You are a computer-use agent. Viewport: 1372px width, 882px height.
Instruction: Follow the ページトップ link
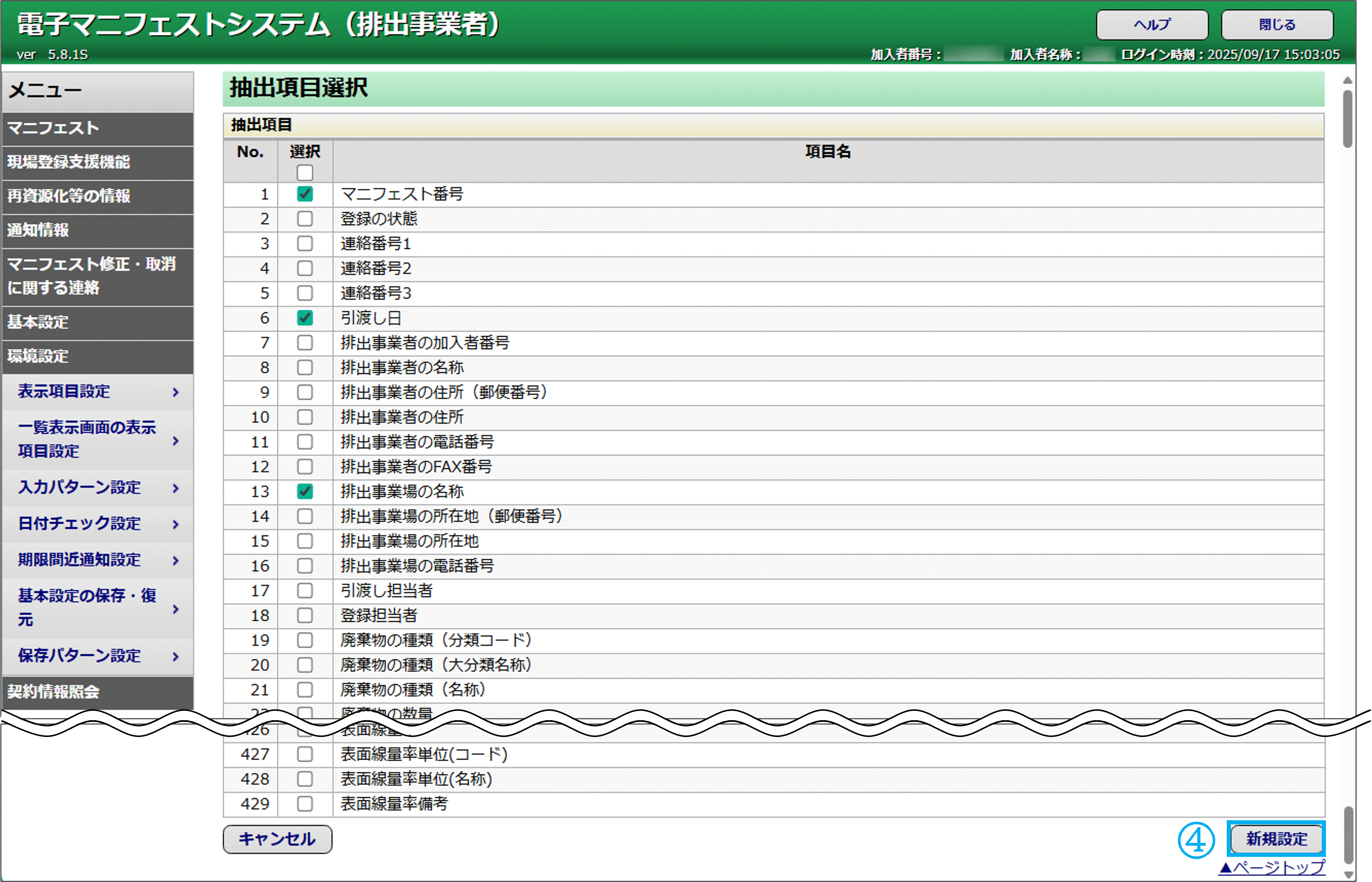click(x=1272, y=868)
